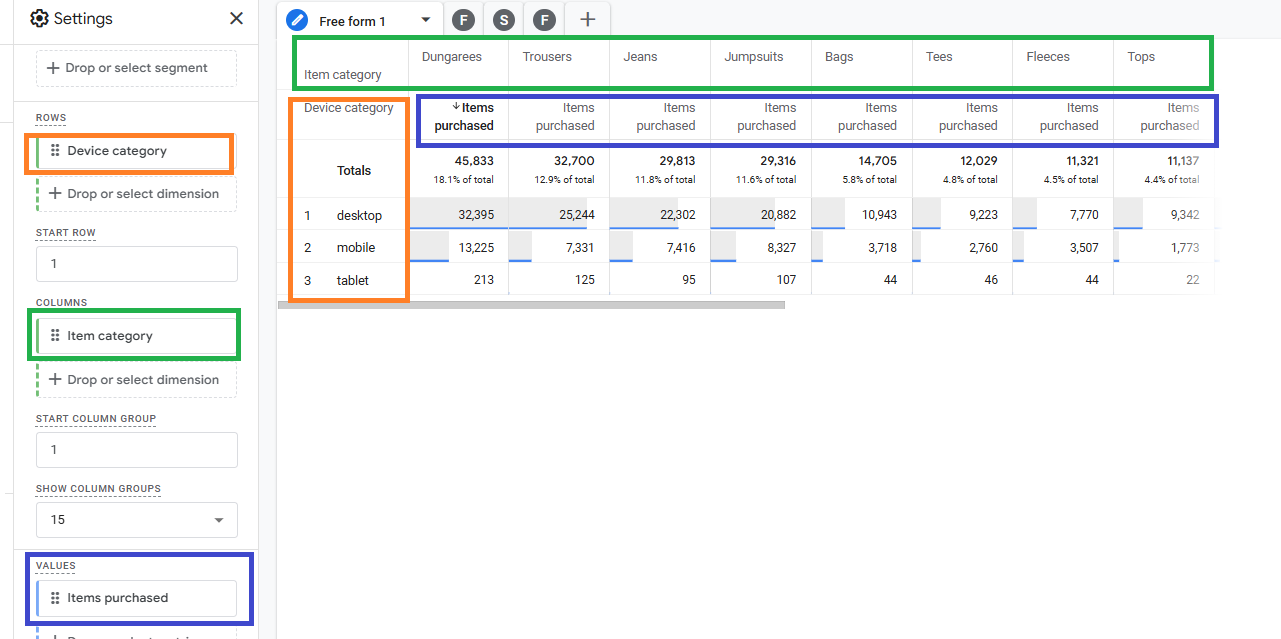This screenshot has width=1281, height=639.
Task: Sort by Items purchased under Trousers
Action: [x=565, y=117]
